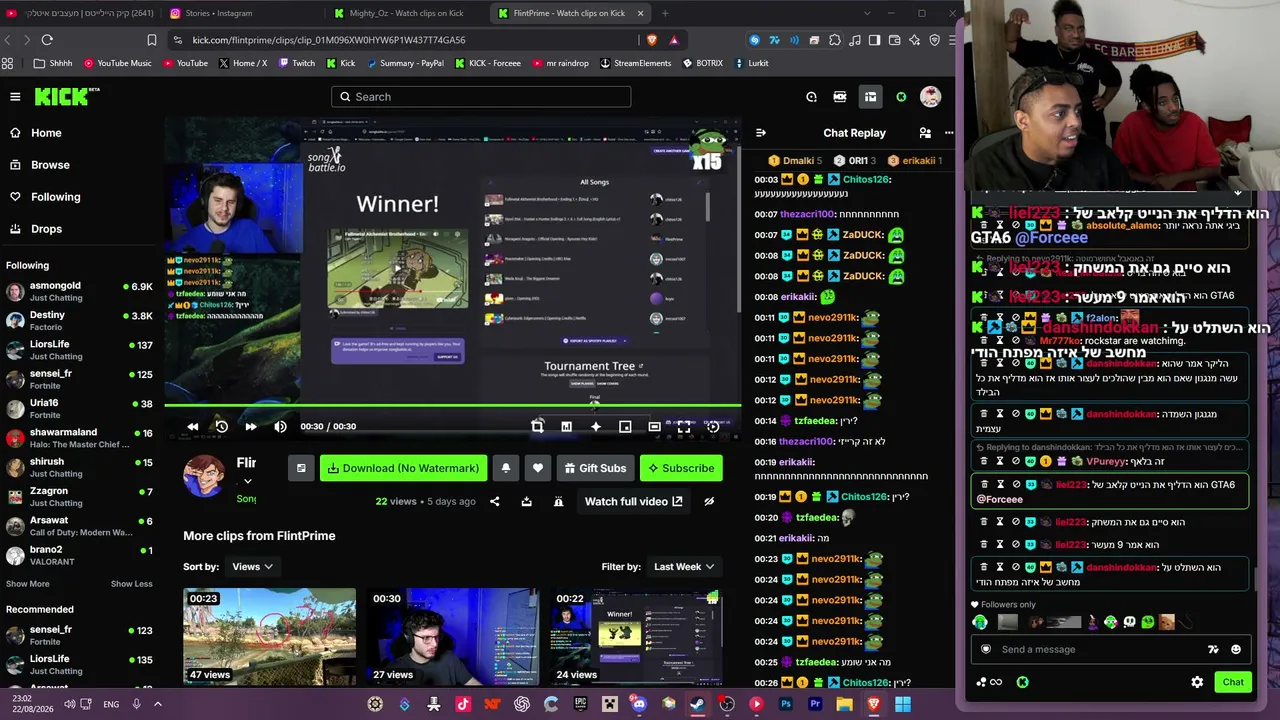This screenshot has width=1280, height=720.
Task: Fast-forward the clip in the player
Action: [251, 427]
